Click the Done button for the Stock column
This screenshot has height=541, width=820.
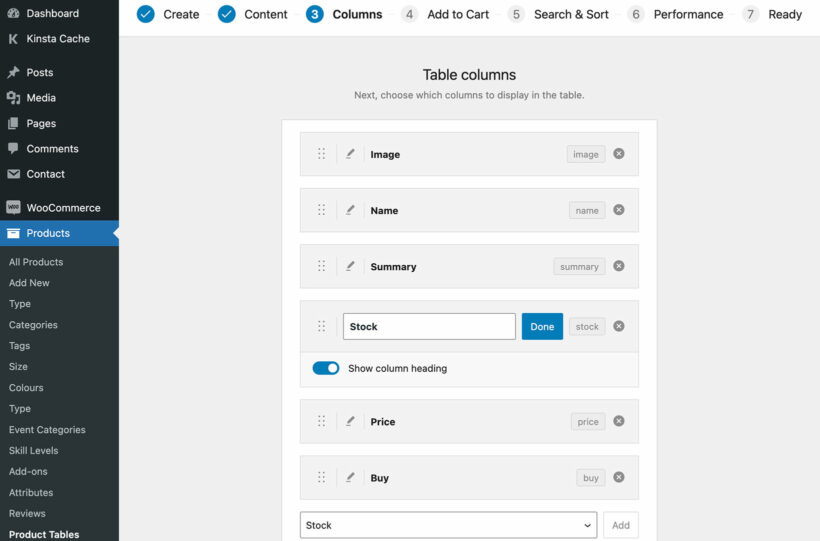pos(542,326)
